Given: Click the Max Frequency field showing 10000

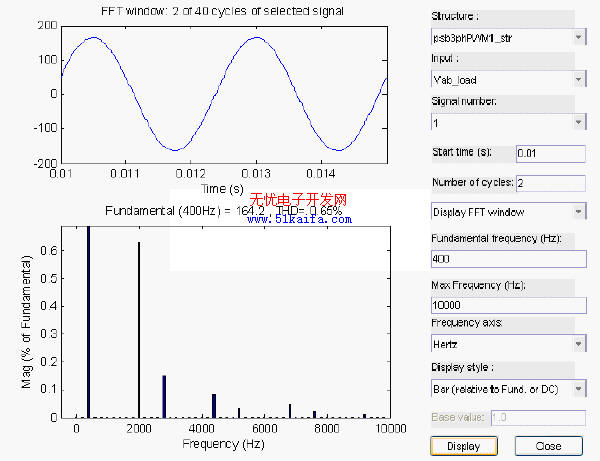Looking at the screenshot, I should tap(507, 304).
